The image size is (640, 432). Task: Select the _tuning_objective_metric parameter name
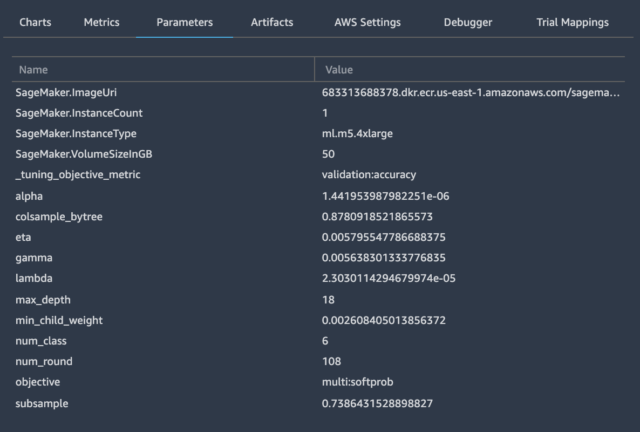point(78,175)
